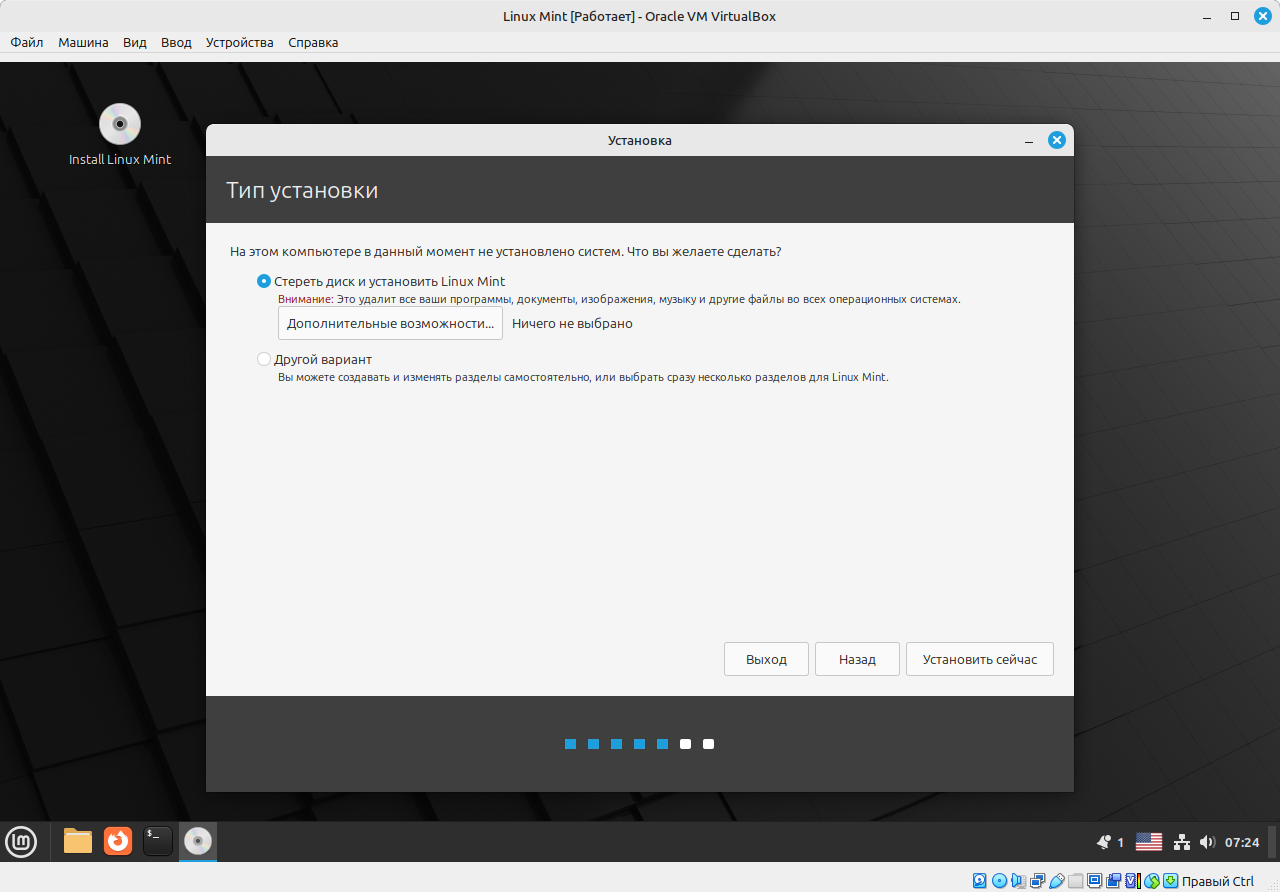Click the VirtualBox hard disk activity icon
Viewport: 1280px width, 892px height.
(x=980, y=881)
